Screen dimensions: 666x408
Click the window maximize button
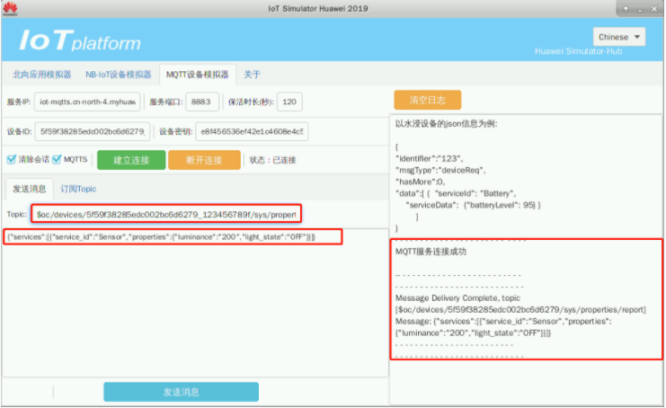[x=626, y=9]
